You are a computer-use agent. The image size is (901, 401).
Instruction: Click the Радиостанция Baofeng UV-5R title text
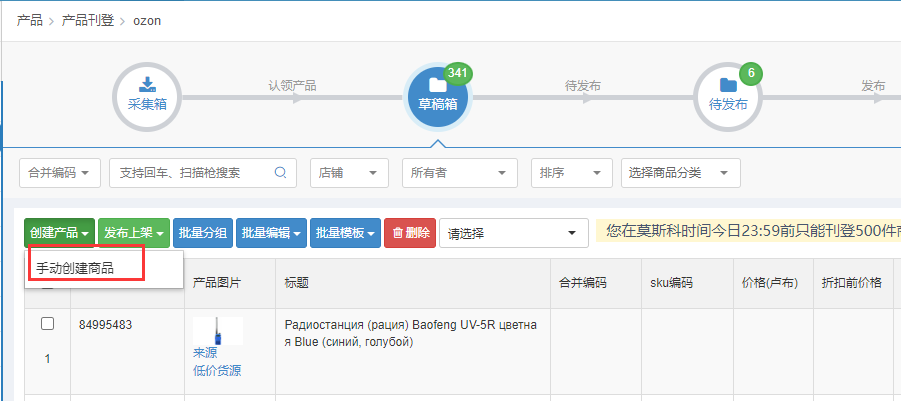coord(411,334)
